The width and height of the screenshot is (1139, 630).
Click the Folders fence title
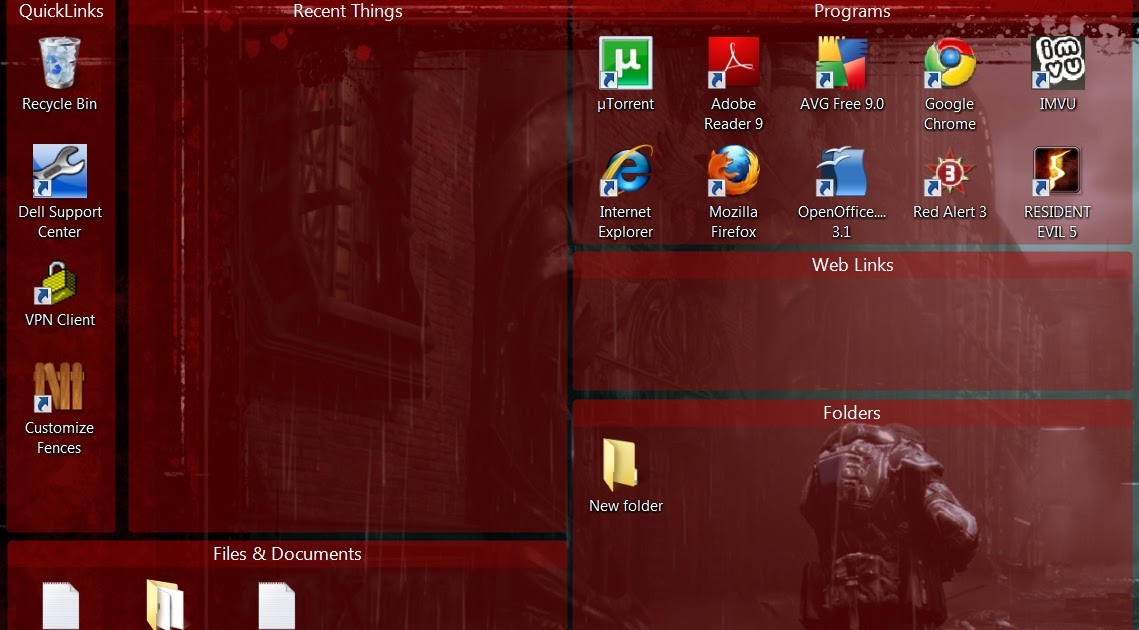851,413
